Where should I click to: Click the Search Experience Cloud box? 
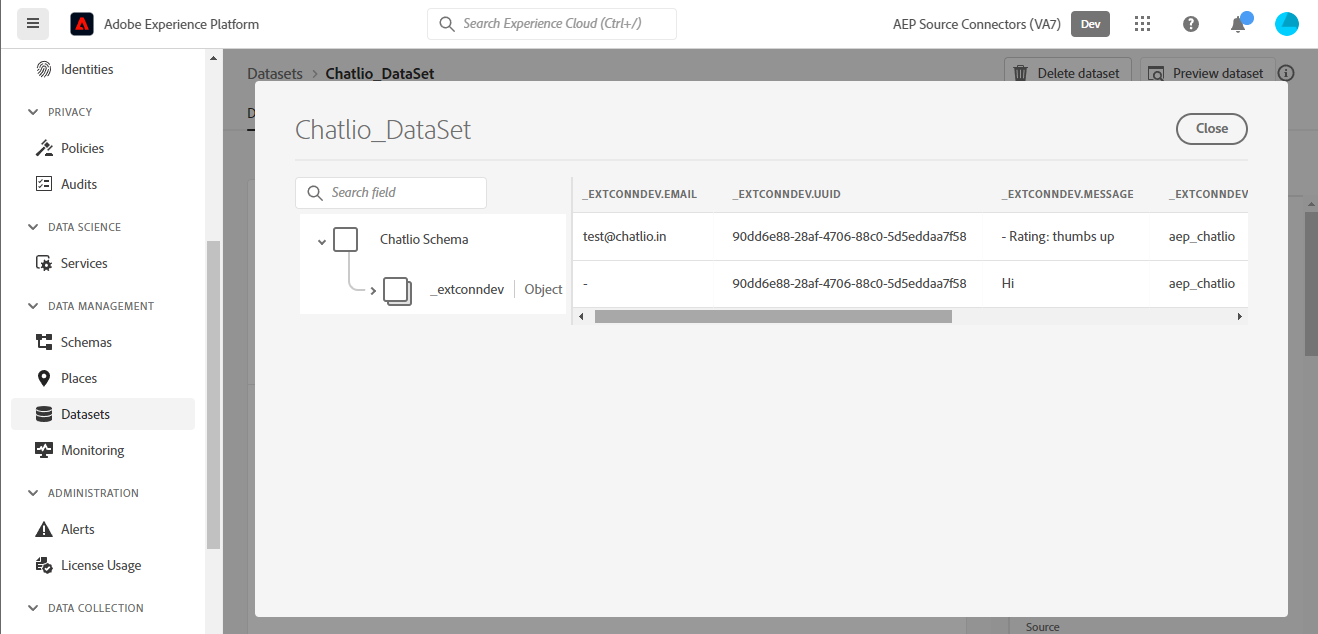click(x=552, y=24)
